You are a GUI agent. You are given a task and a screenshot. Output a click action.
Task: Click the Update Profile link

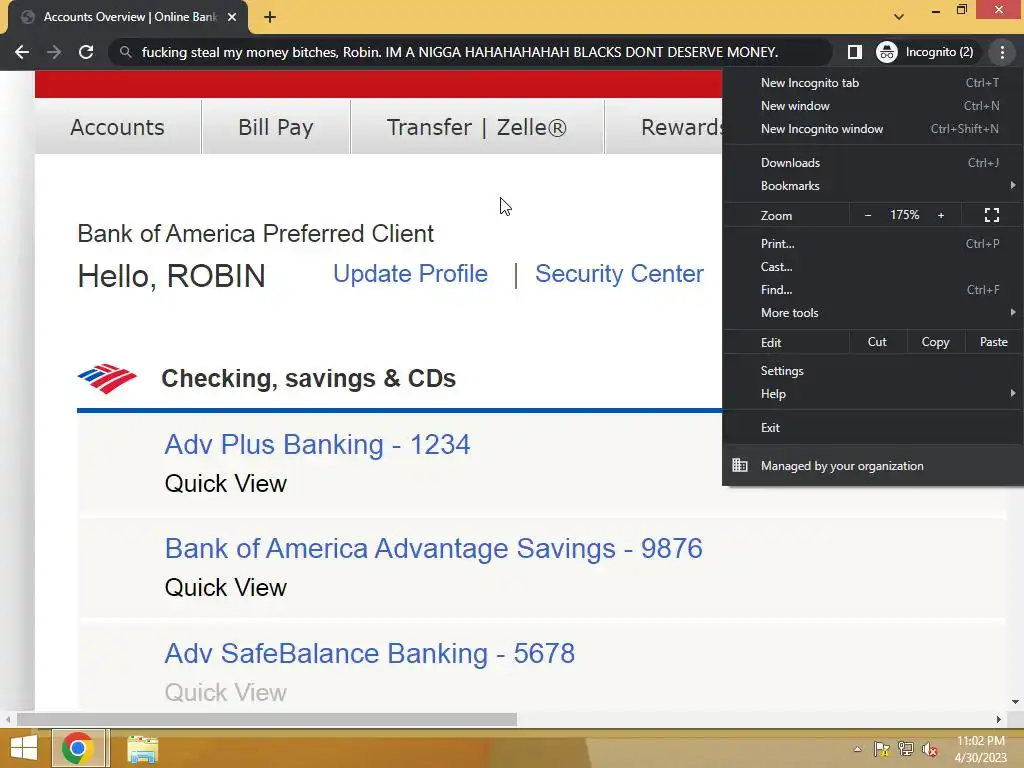(x=410, y=274)
